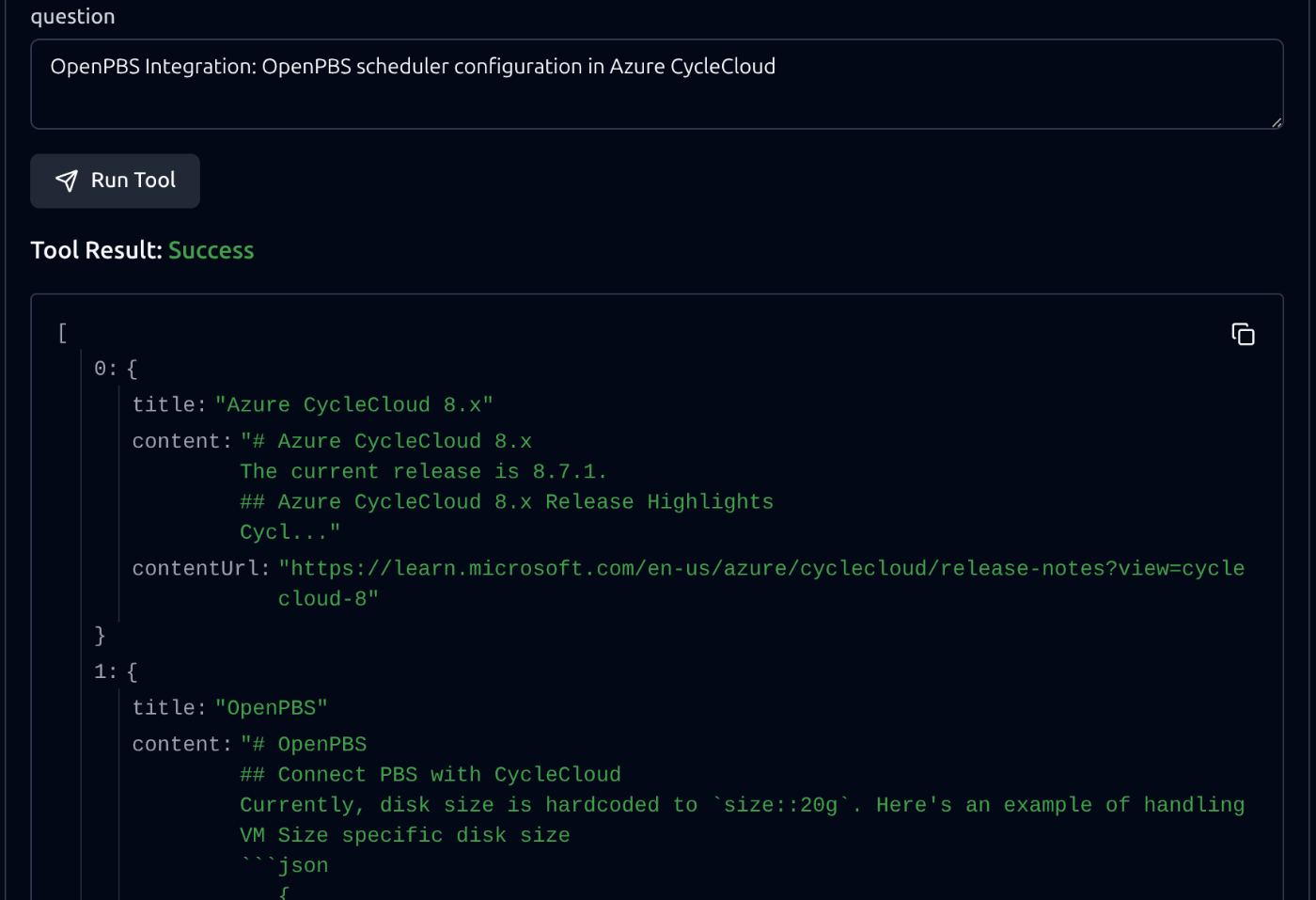This screenshot has width=1316, height=900.
Task: Open the learn.microsoft.com release-notes URL
Action: [x=762, y=583]
